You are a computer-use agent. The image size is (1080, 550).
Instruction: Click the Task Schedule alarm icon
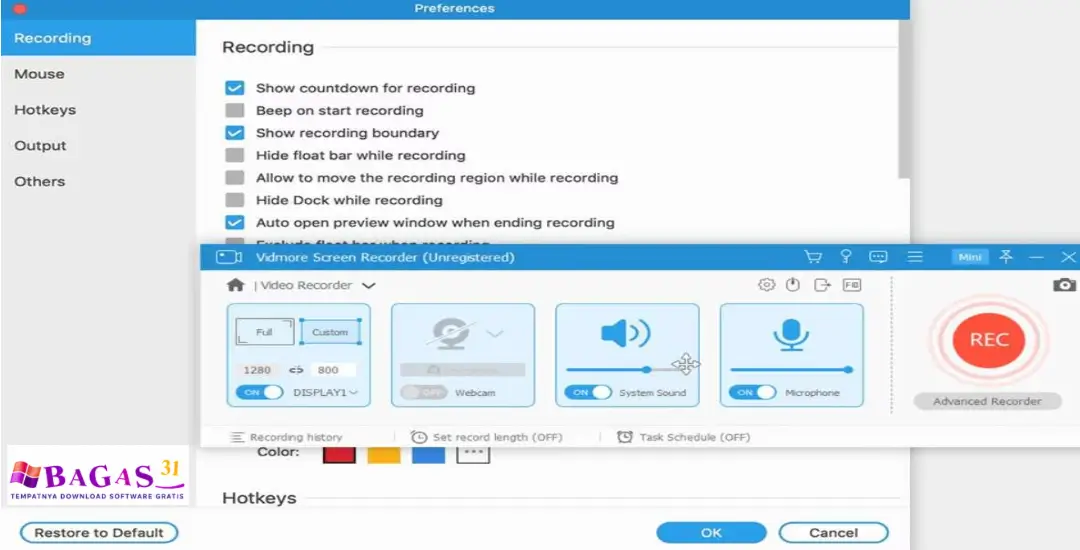625,437
